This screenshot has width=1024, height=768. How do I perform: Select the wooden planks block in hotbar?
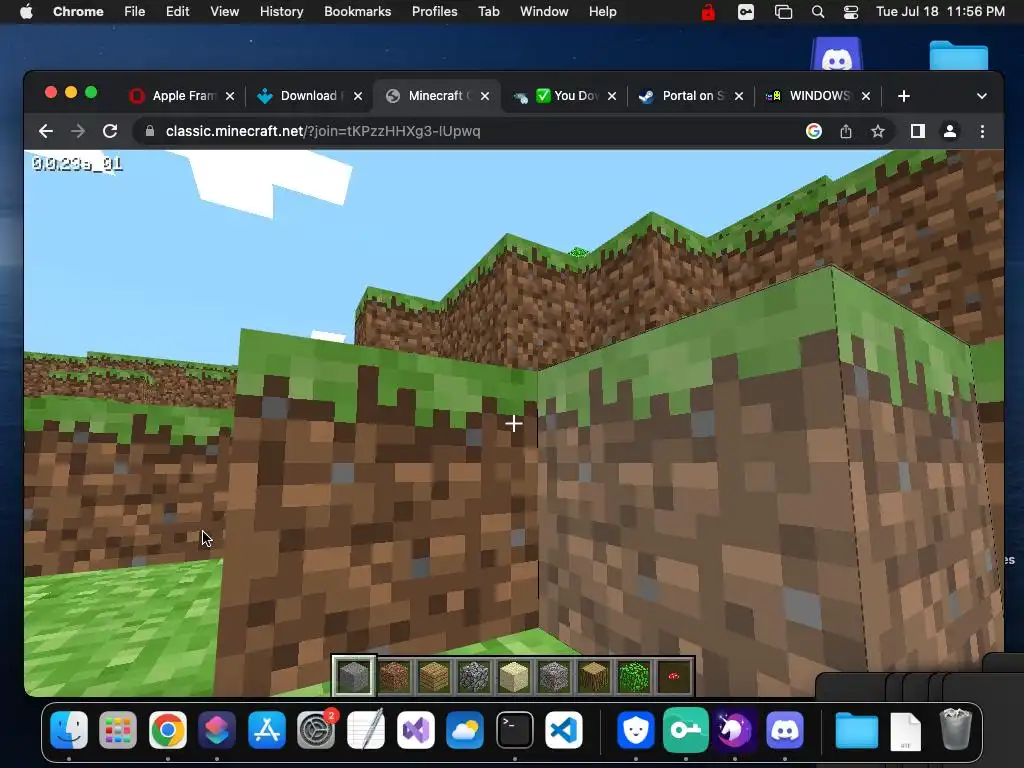434,676
